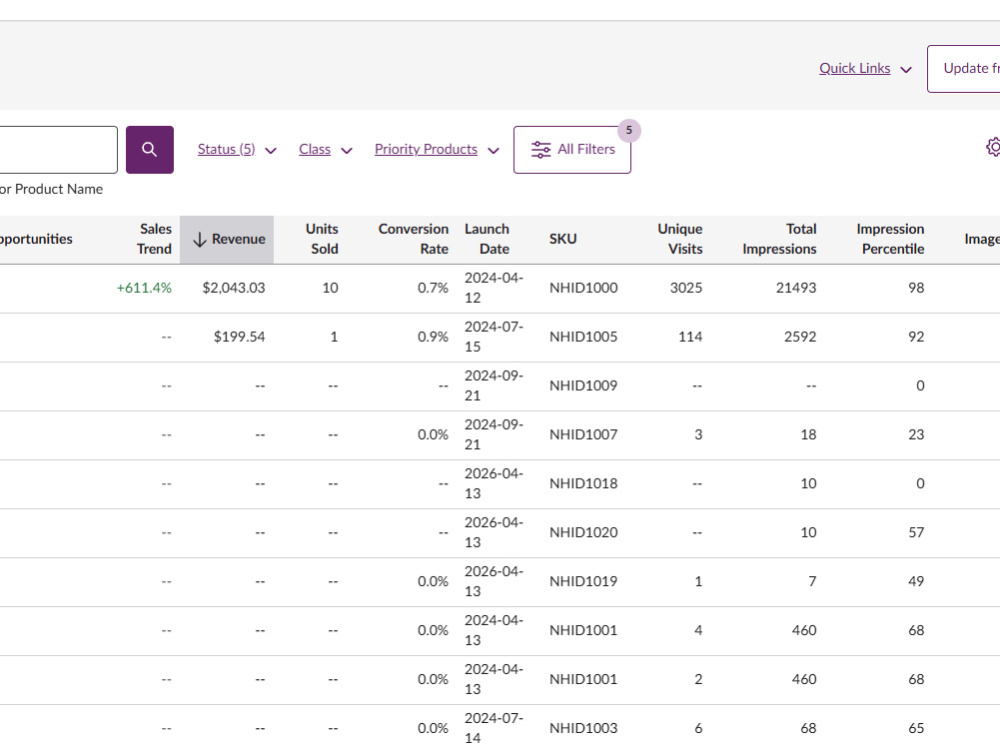This screenshot has width=1000, height=750.
Task: Click the SKU column header
Action: 563,239
